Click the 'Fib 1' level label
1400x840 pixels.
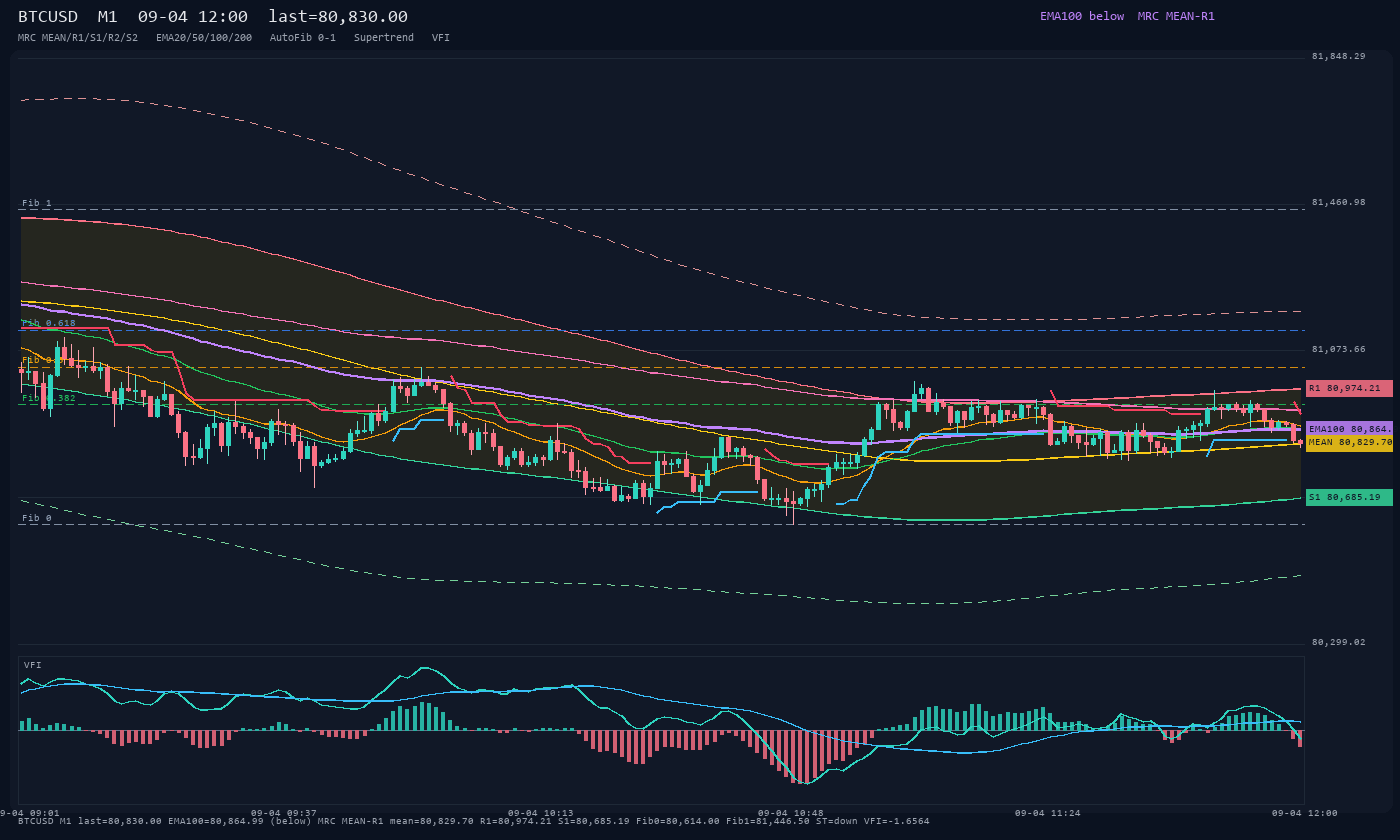coord(37,203)
